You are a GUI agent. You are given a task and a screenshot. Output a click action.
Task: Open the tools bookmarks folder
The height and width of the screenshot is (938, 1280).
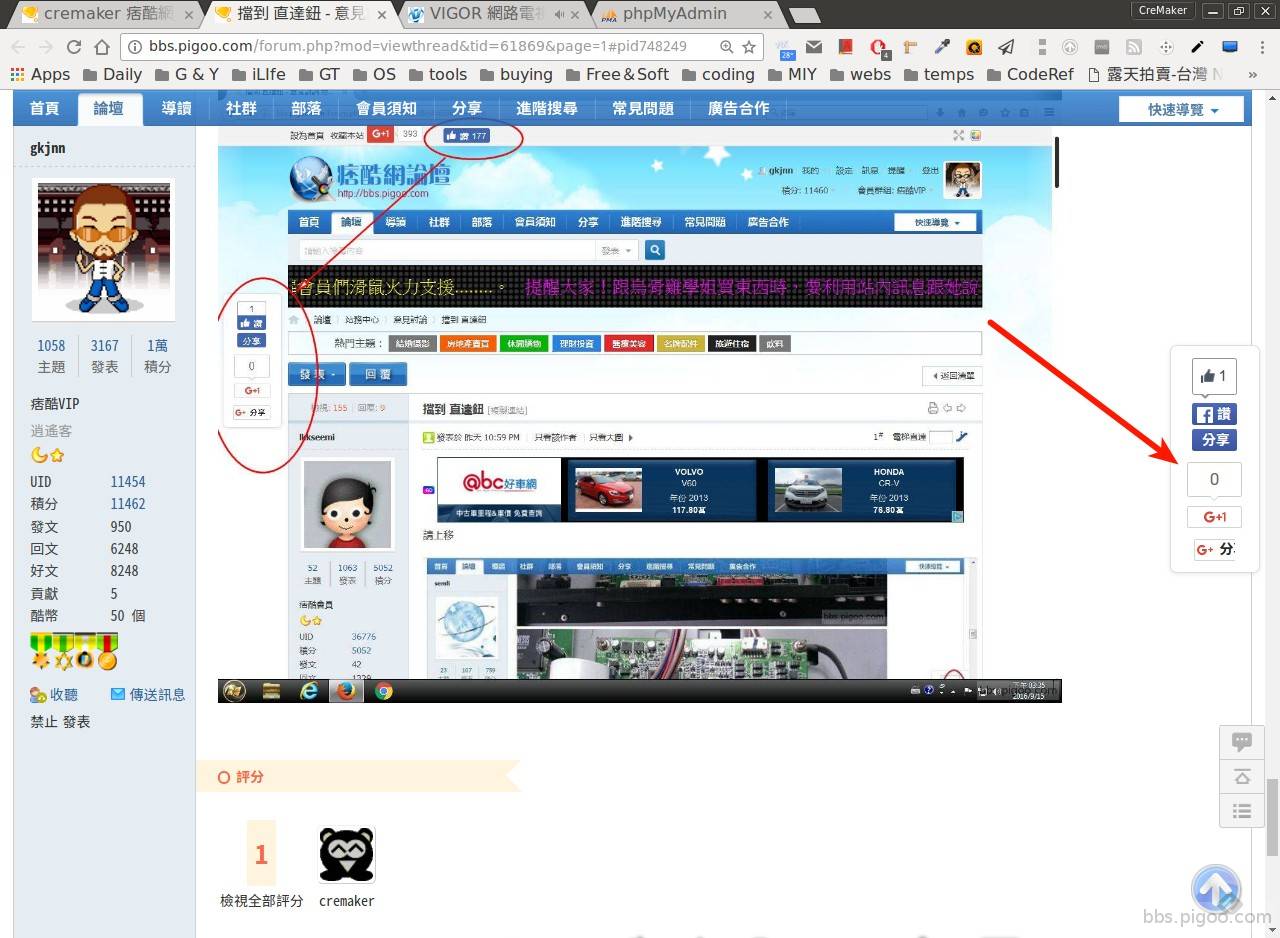click(437, 74)
